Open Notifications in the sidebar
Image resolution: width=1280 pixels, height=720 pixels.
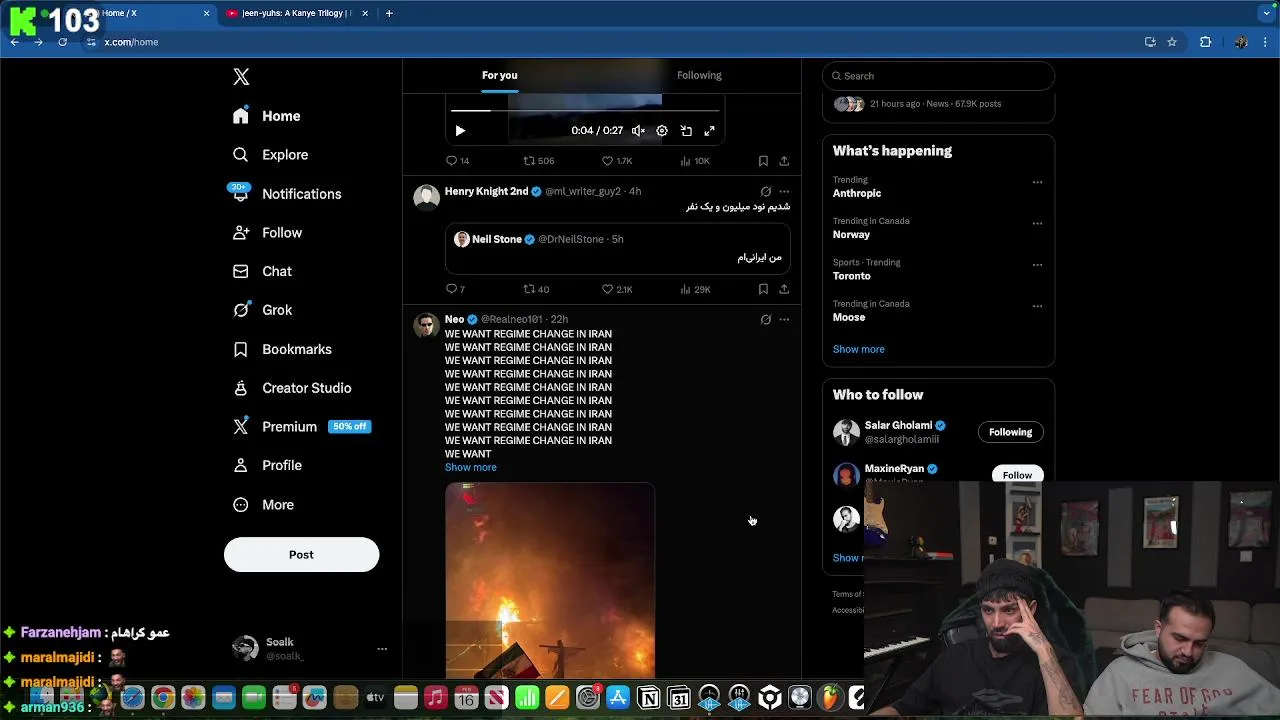point(286,194)
